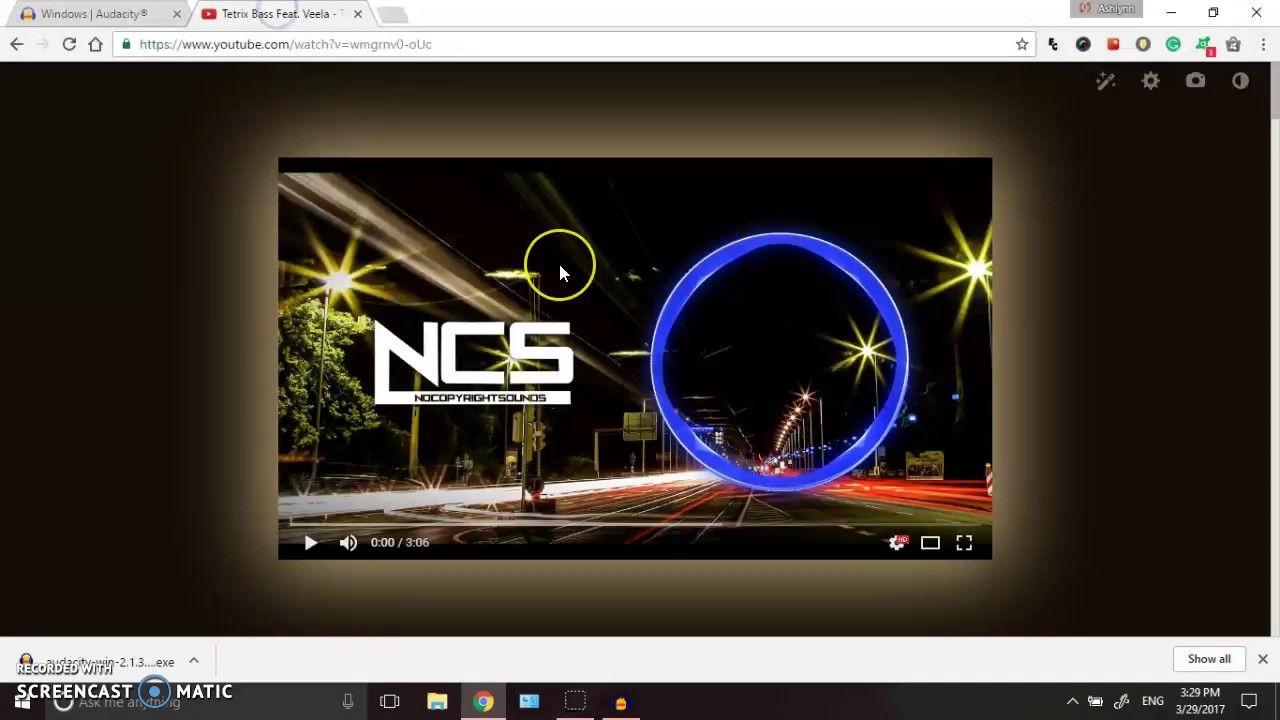Open the EC extension icon
The image size is (1280, 720).
point(1053,44)
